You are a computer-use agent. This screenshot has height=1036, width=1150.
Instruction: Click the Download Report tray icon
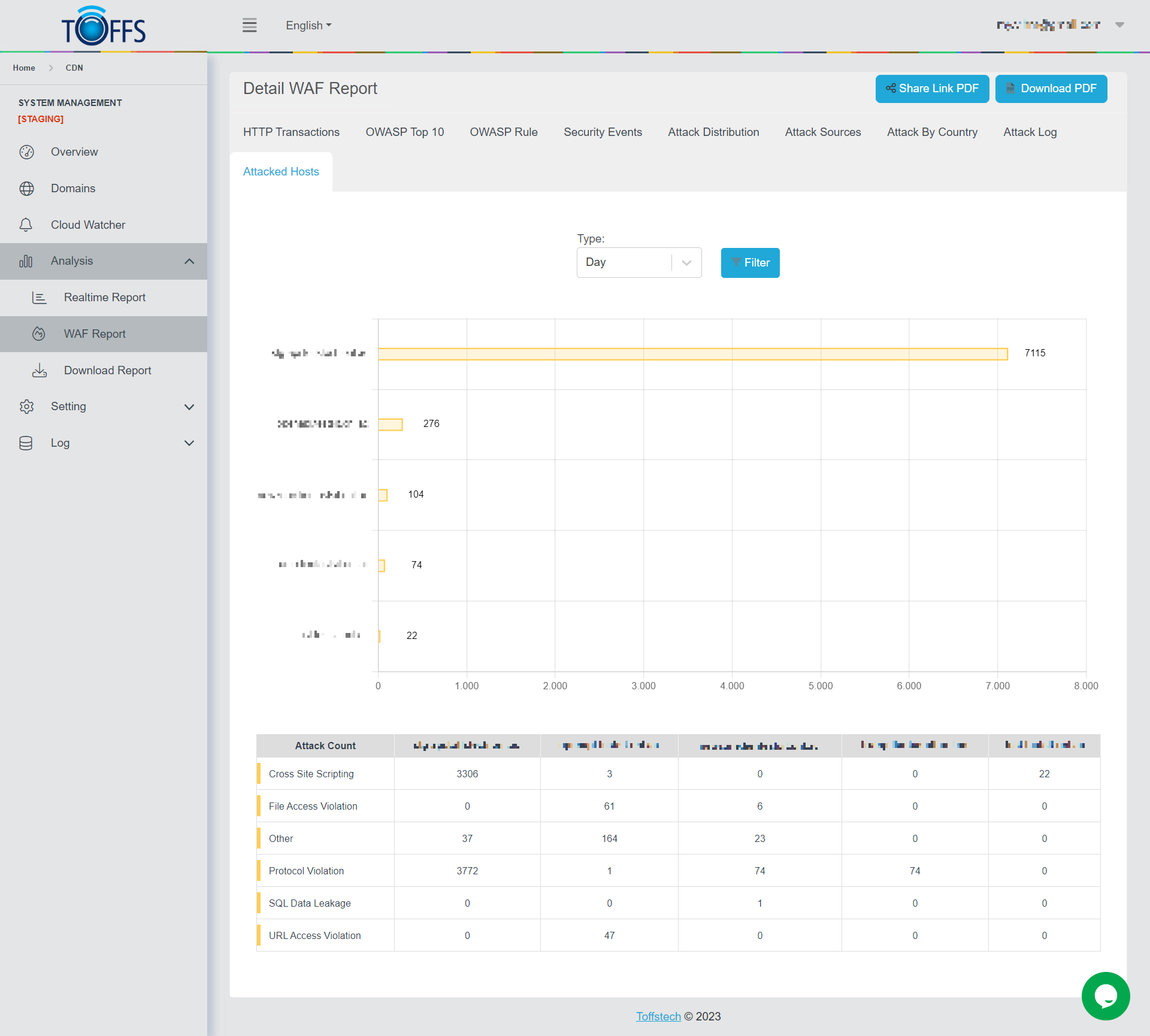coord(40,371)
